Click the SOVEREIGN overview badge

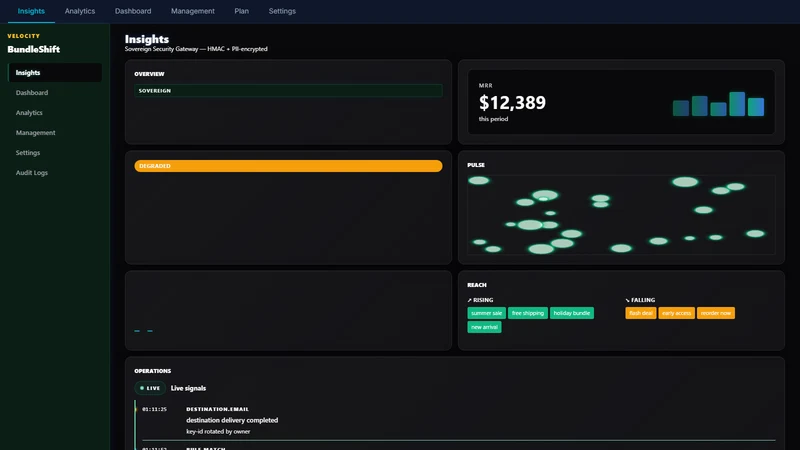click(x=288, y=90)
